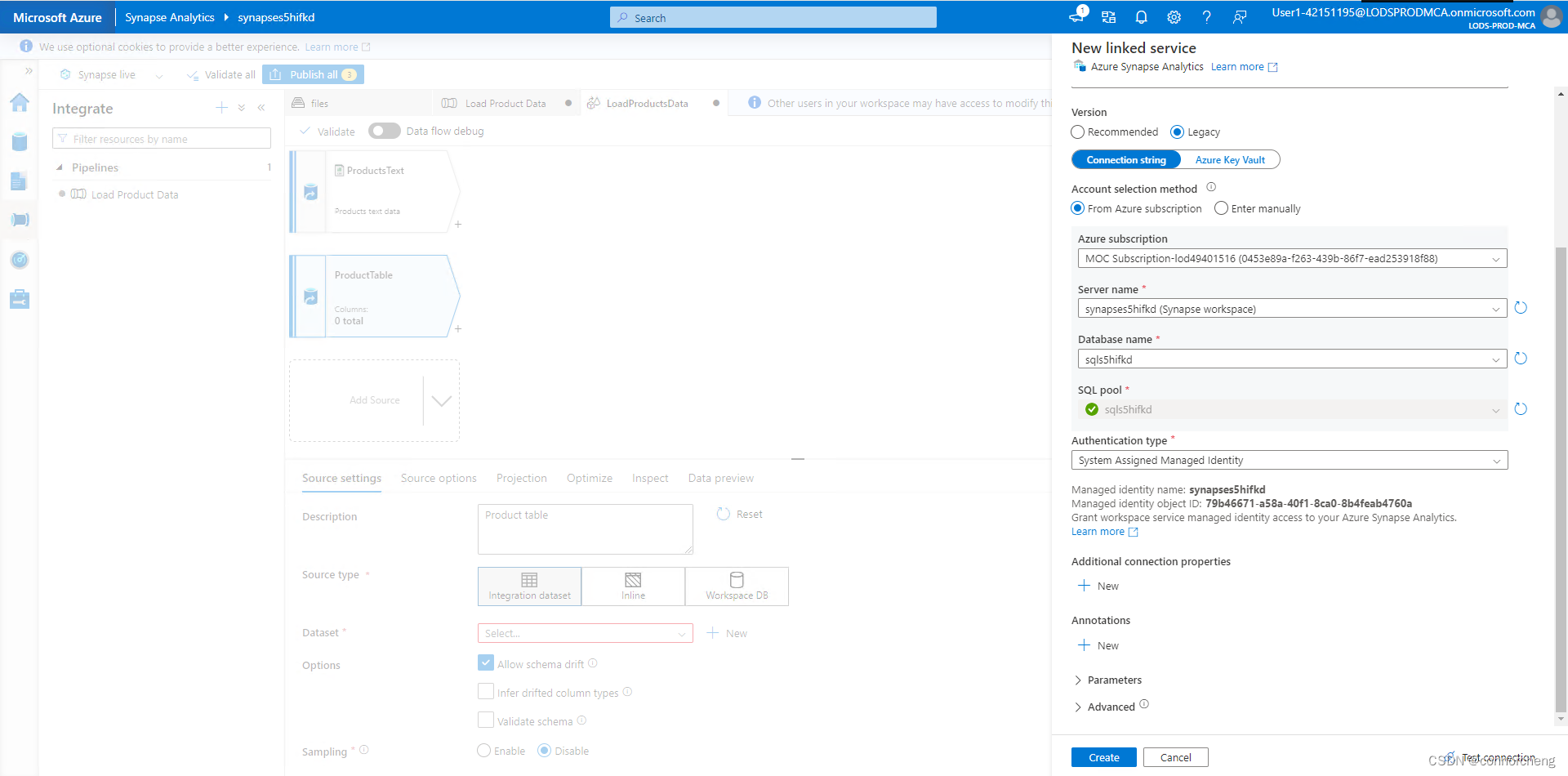This screenshot has width=1568, height=776.
Task: Expand all items in Integrate panel
Action: 242,108
